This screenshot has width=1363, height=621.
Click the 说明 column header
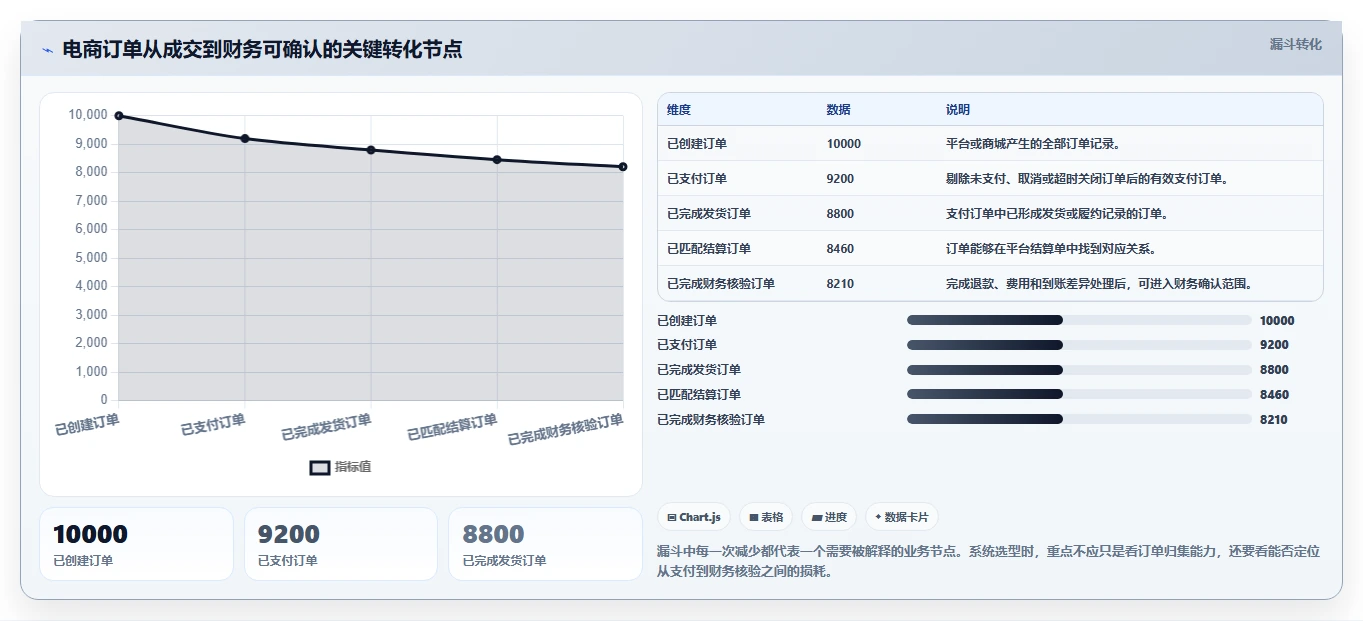(958, 110)
